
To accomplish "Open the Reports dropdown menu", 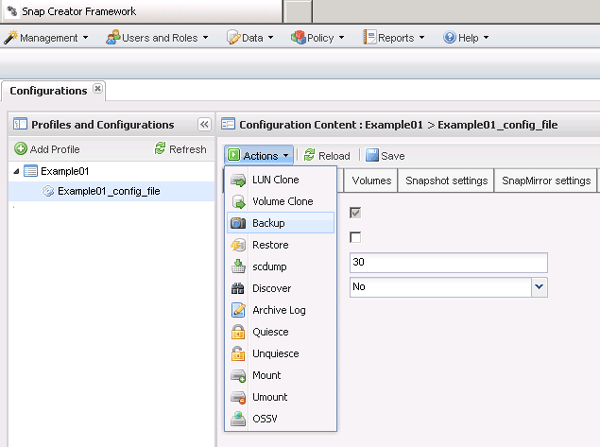I will tap(394, 38).
